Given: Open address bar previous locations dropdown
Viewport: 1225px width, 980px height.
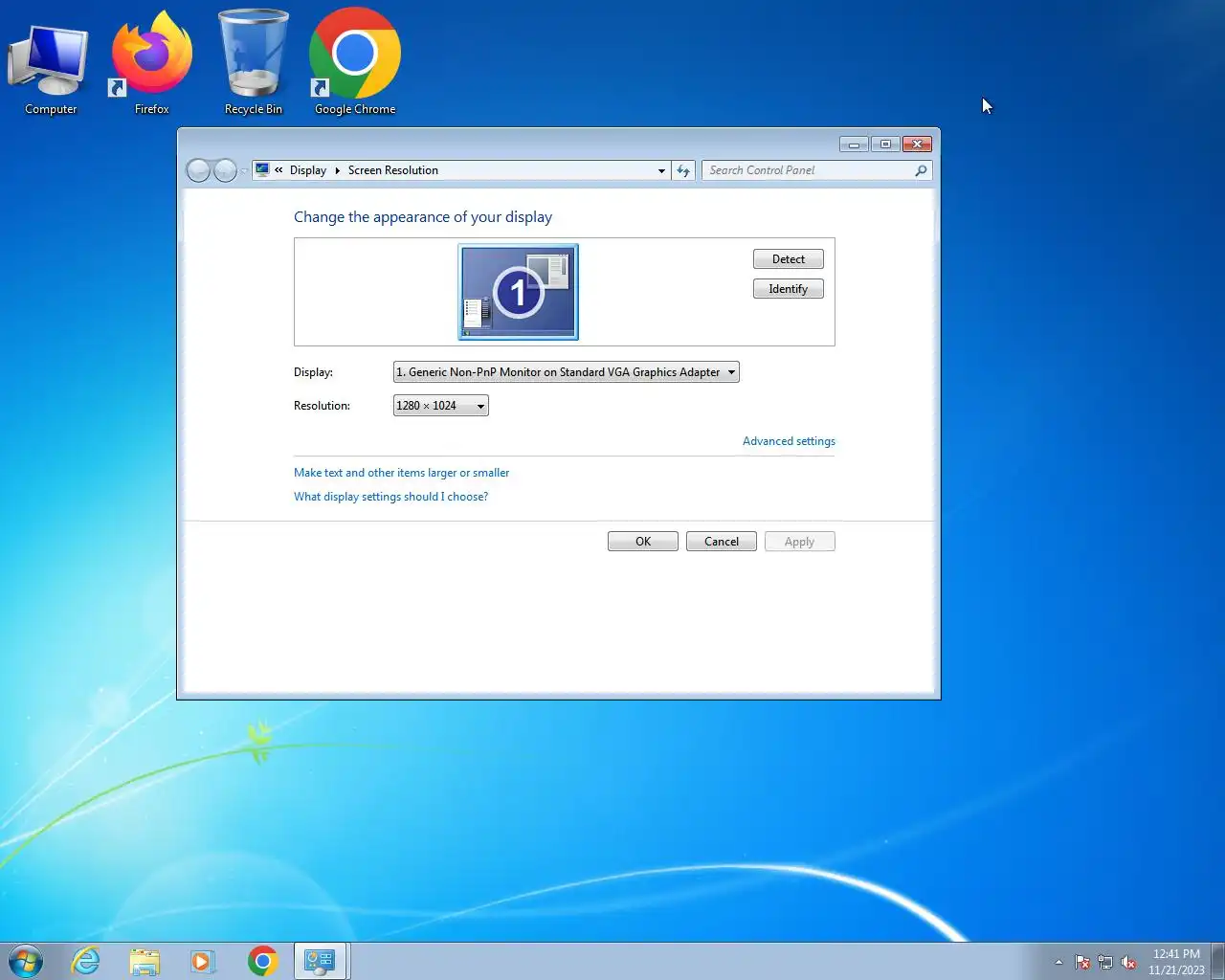Looking at the screenshot, I should [x=661, y=170].
